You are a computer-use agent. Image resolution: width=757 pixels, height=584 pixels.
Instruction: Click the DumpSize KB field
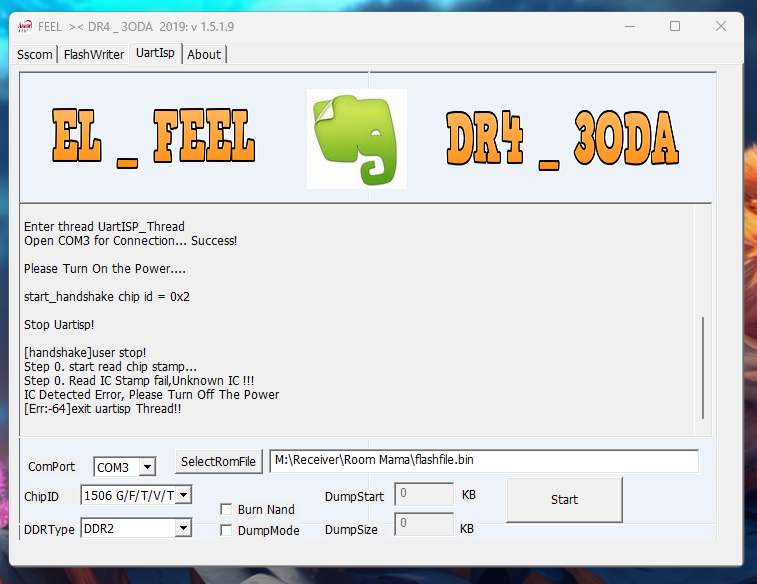pos(424,524)
